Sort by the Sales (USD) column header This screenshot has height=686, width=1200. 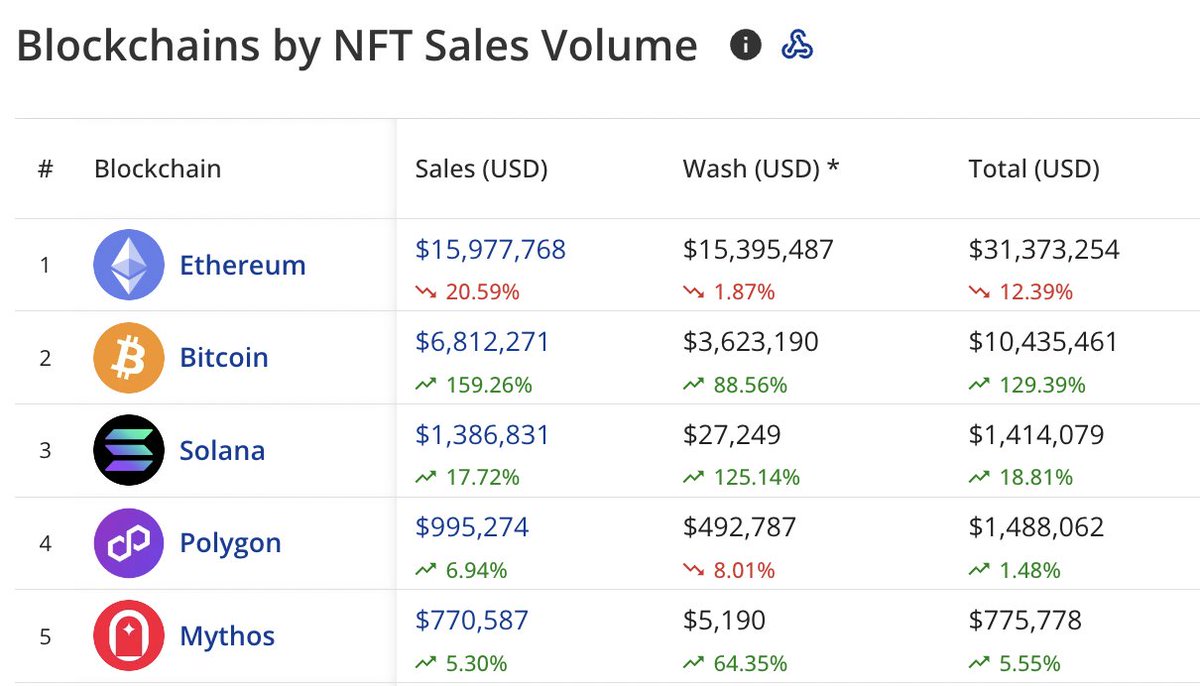pyautogui.click(x=481, y=169)
